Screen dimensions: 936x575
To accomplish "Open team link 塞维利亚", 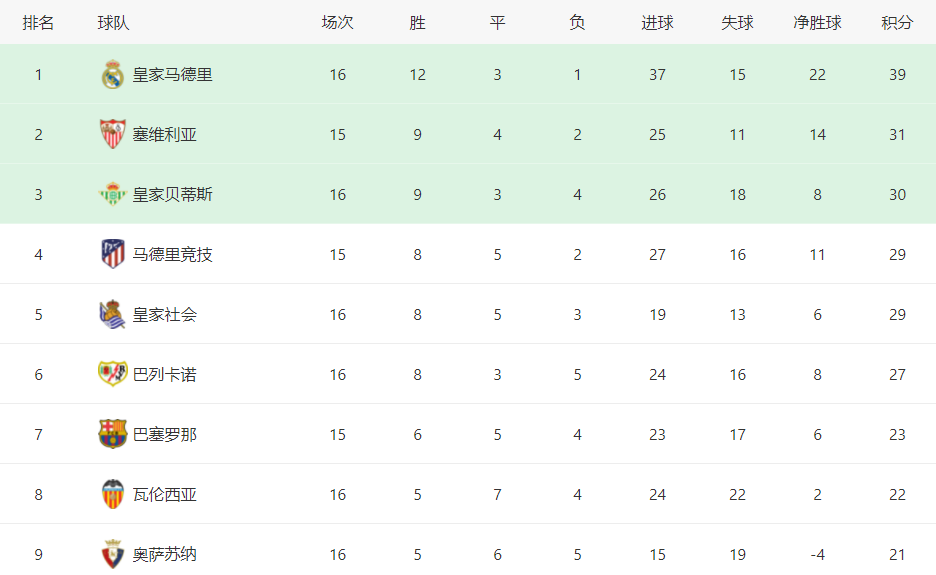I will pyautogui.click(x=165, y=134).
